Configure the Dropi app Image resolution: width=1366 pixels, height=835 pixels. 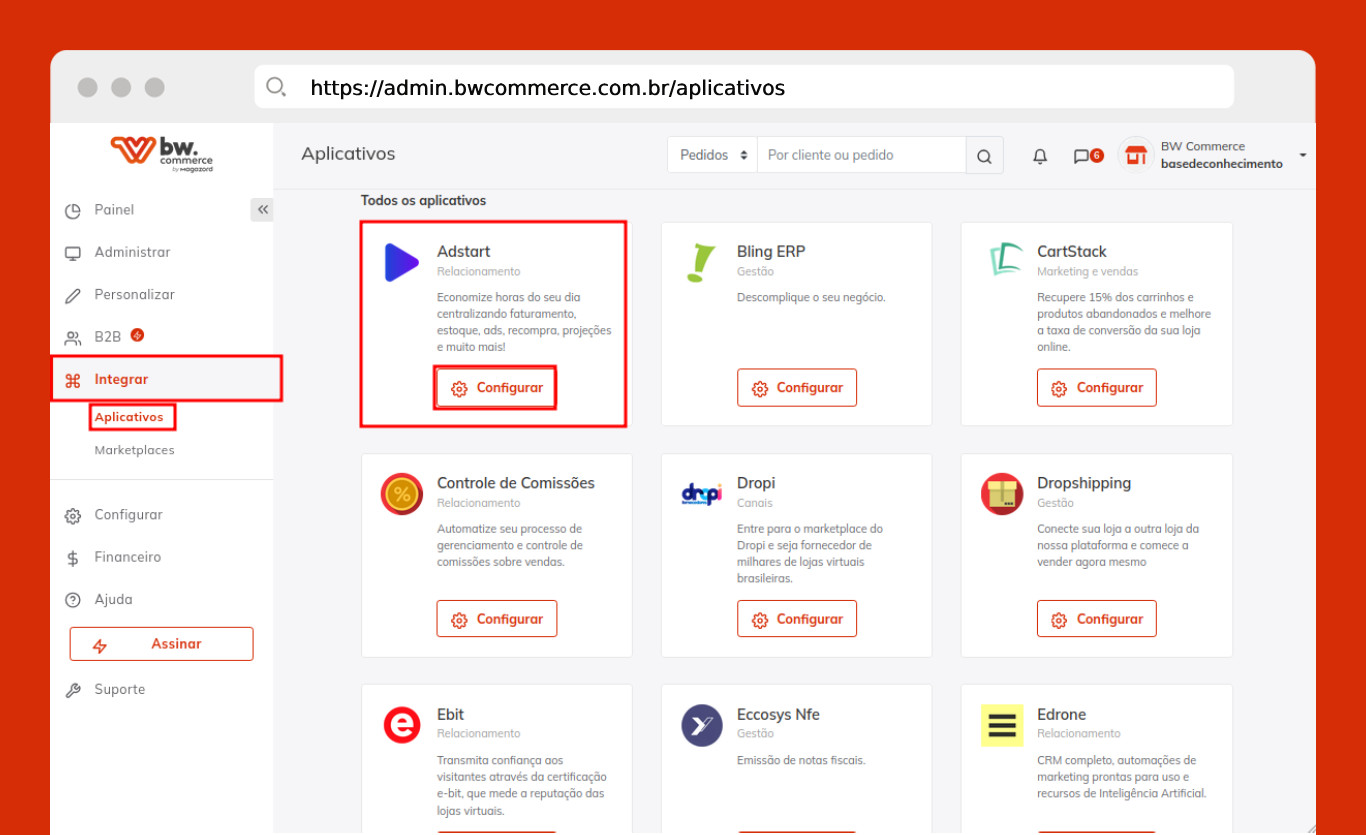(x=797, y=619)
